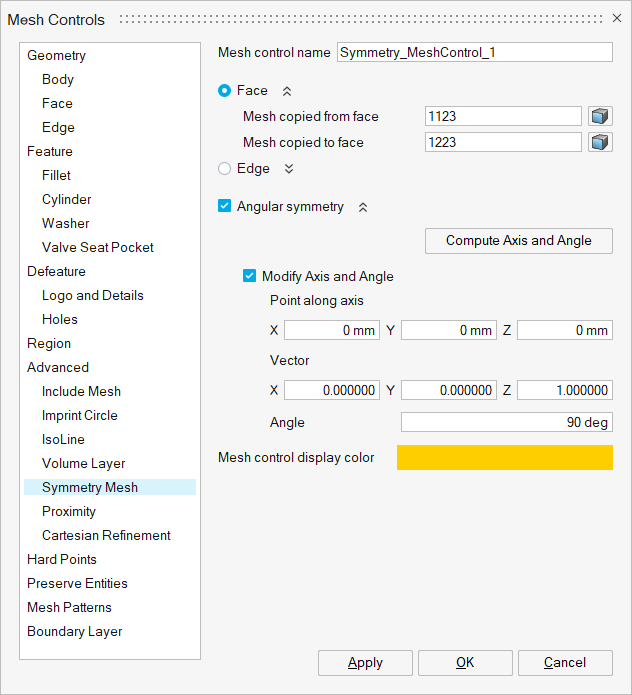
Task: Choose Cartesian Refinement from Advanced list
Action: [106, 535]
